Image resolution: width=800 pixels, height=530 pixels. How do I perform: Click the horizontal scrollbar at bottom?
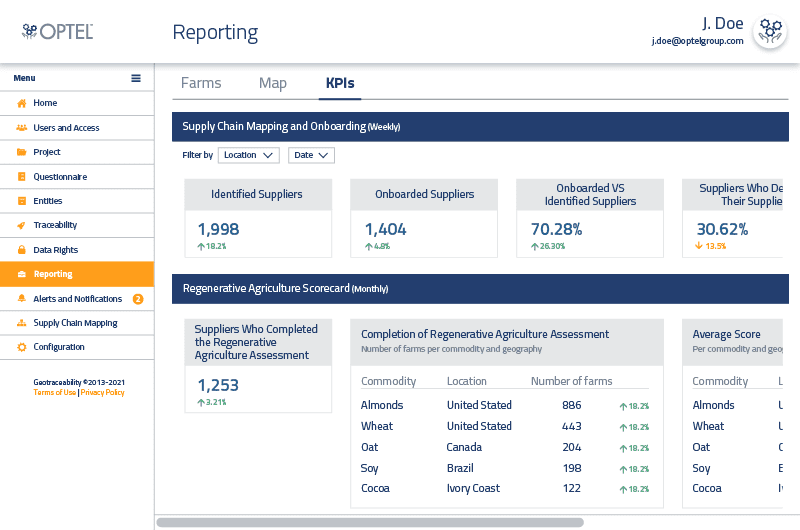tap(370, 522)
